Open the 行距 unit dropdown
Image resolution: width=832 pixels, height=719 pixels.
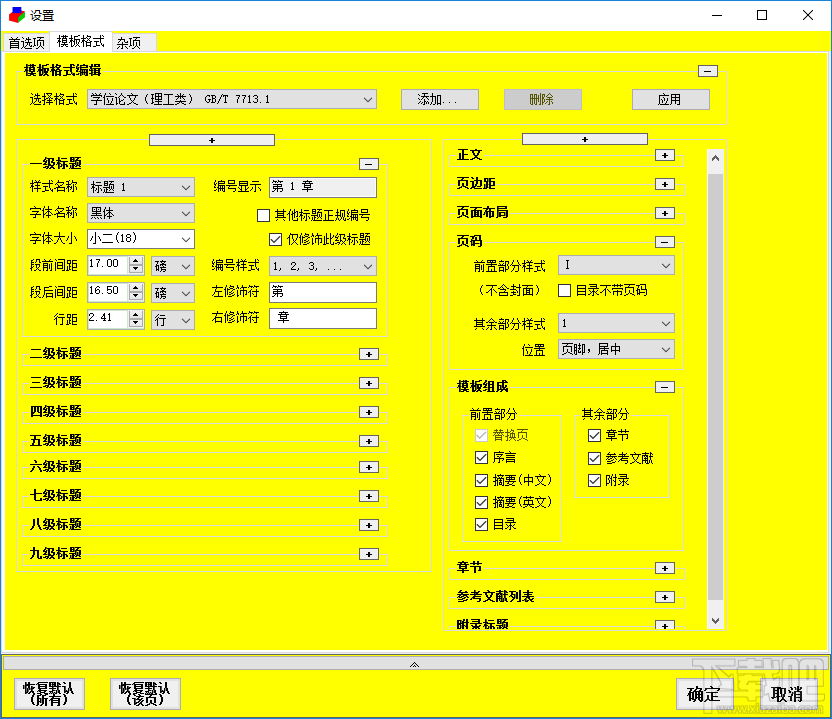pyautogui.click(x=172, y=320)
